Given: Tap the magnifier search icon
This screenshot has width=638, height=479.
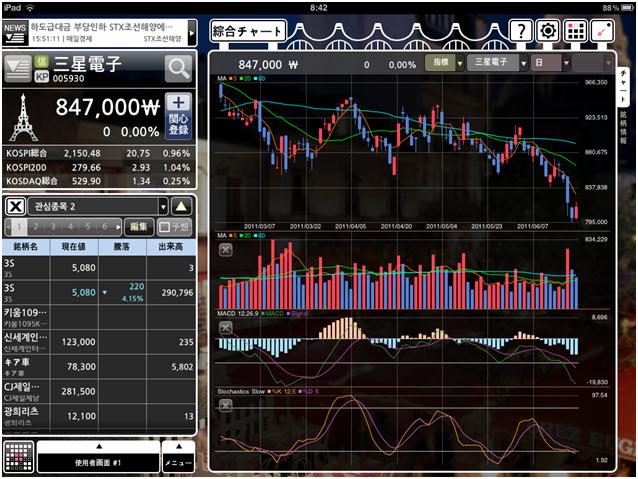Looking at the screenshot, I should [x=178, y=69].
